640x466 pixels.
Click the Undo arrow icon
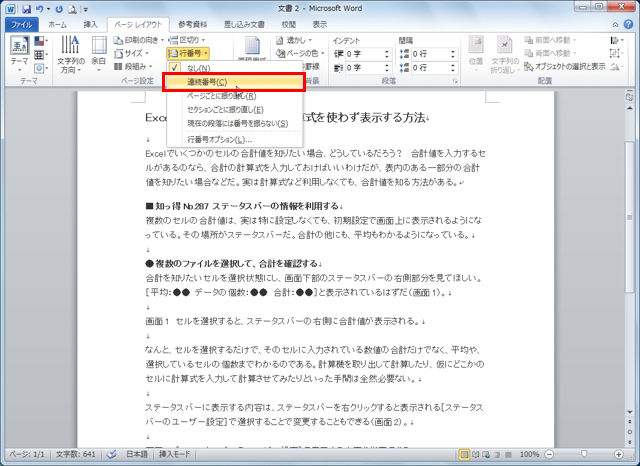click(40, 9)
